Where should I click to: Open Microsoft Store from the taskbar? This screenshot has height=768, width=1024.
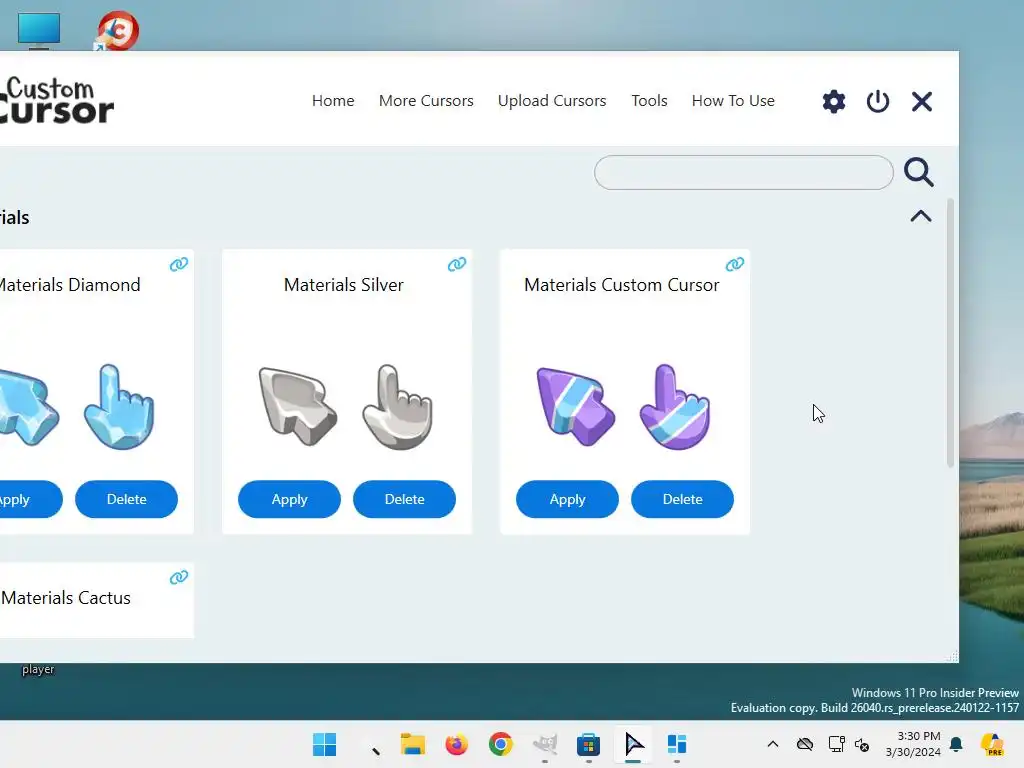588,744
